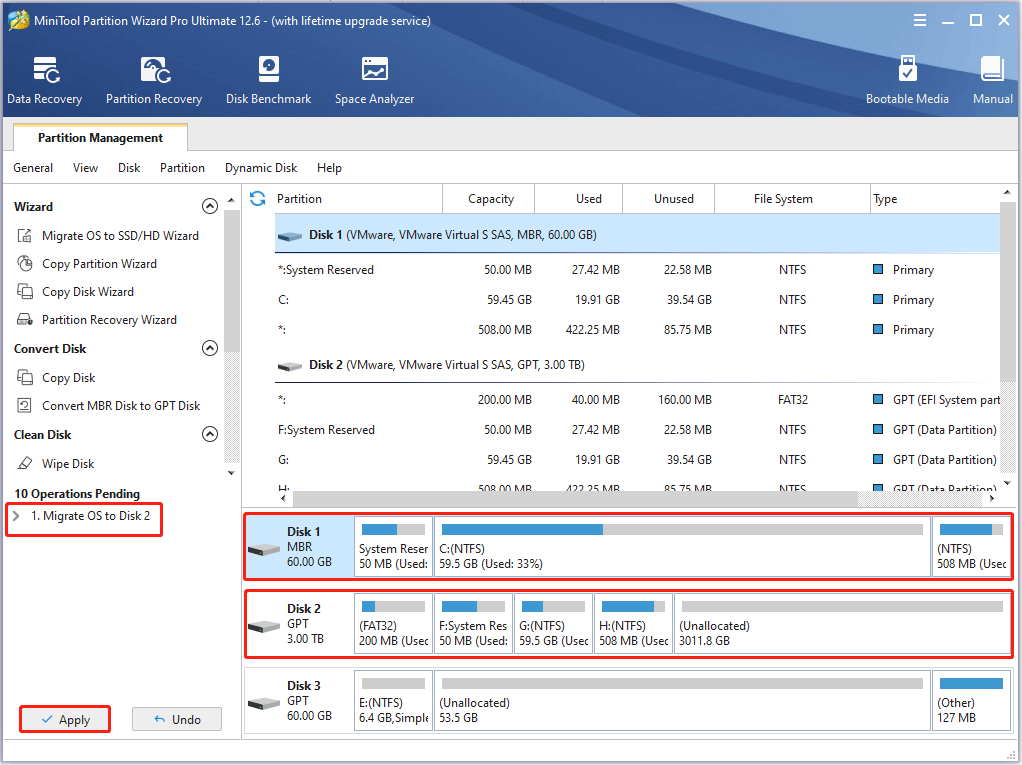Click the (Other) 127 MB block on Disk 3
1022x765 pixels.
971,700
